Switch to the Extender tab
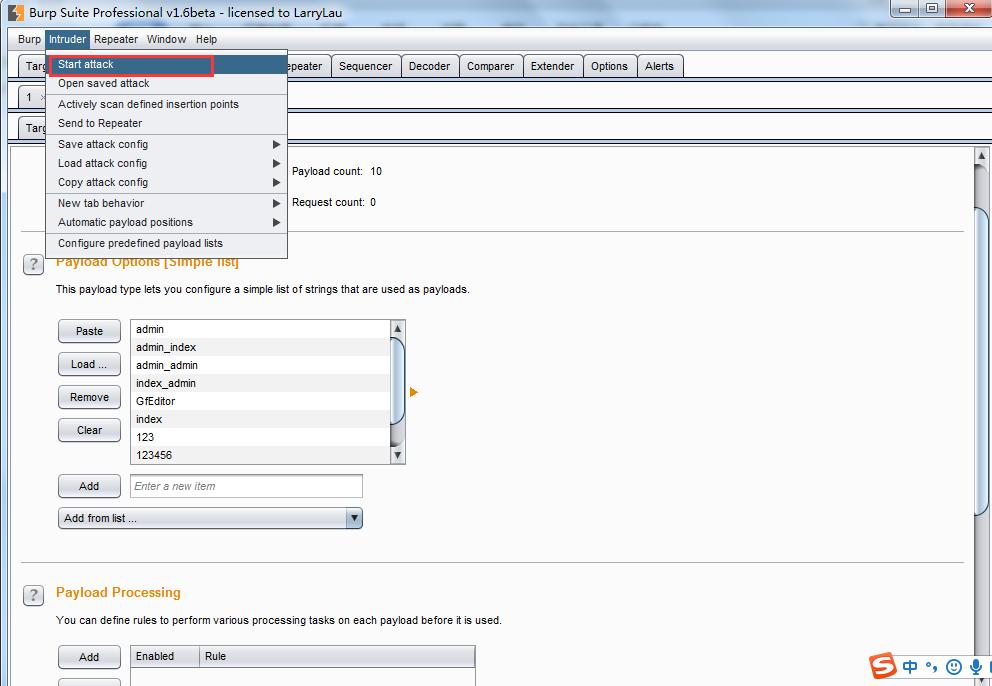The height and width of the screenshot is (686, 992). pyautogui.click(x=552, y=66)
